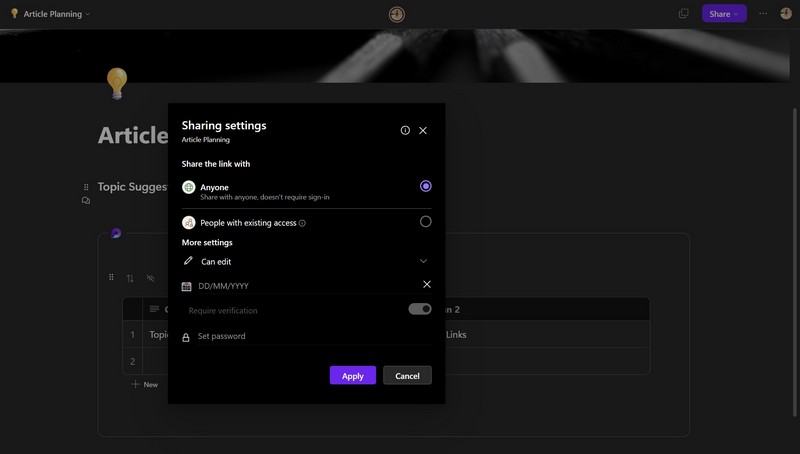Open the more options ellipsis menu
Screen dimensions: 800x454
pyautogui.click(x=763, y=14)
